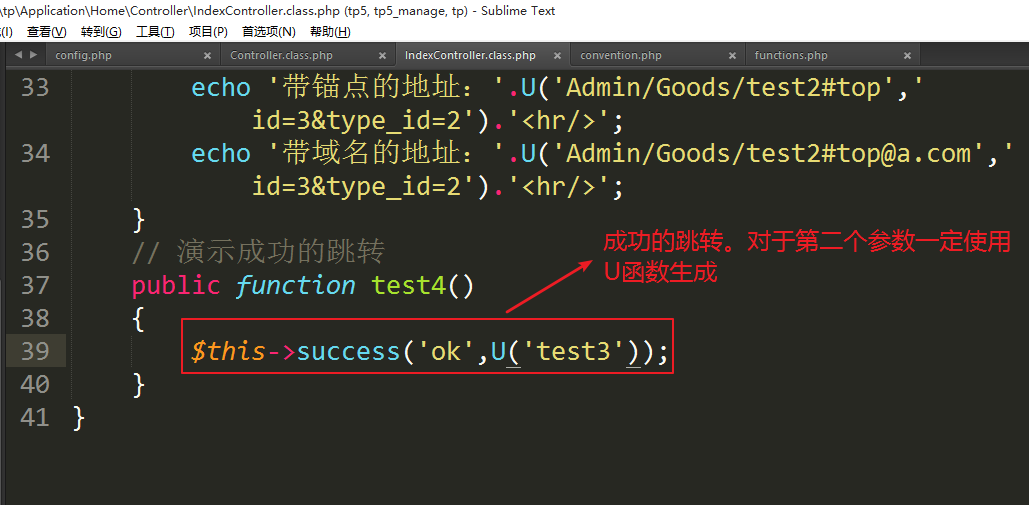Open the 转到(G) menu
This screenshot has width=1029, height=505.
click(x=100, y=32)
